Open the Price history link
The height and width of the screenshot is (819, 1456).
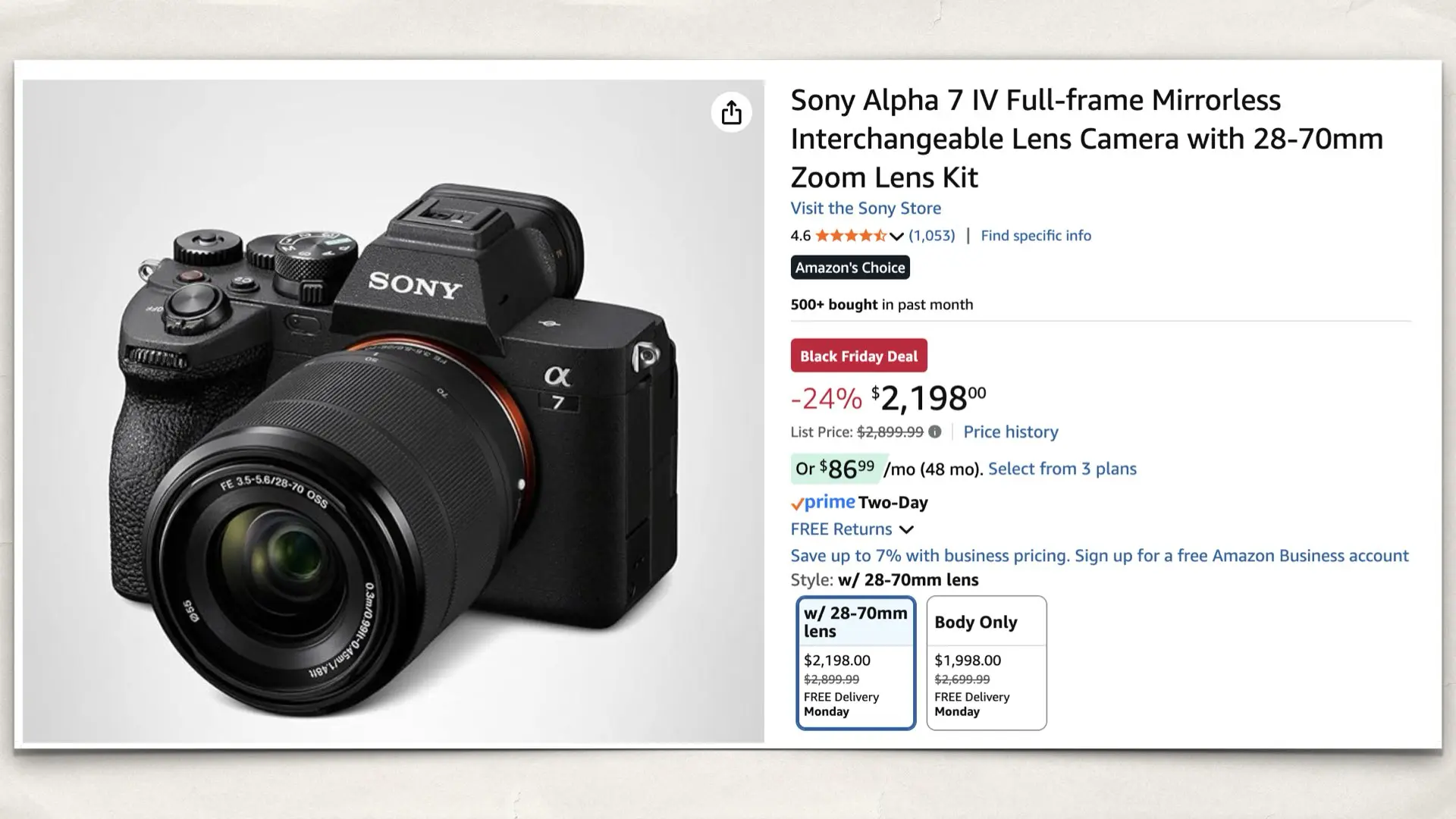coord(1010,432)
